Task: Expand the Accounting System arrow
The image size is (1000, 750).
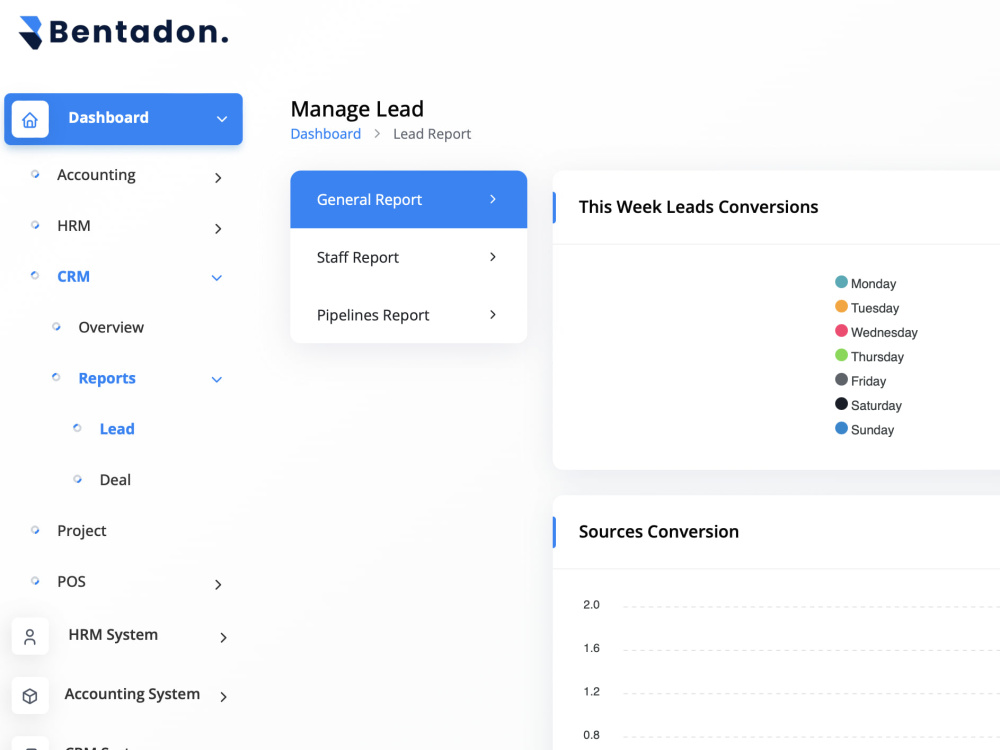Action: pos(223,697)
